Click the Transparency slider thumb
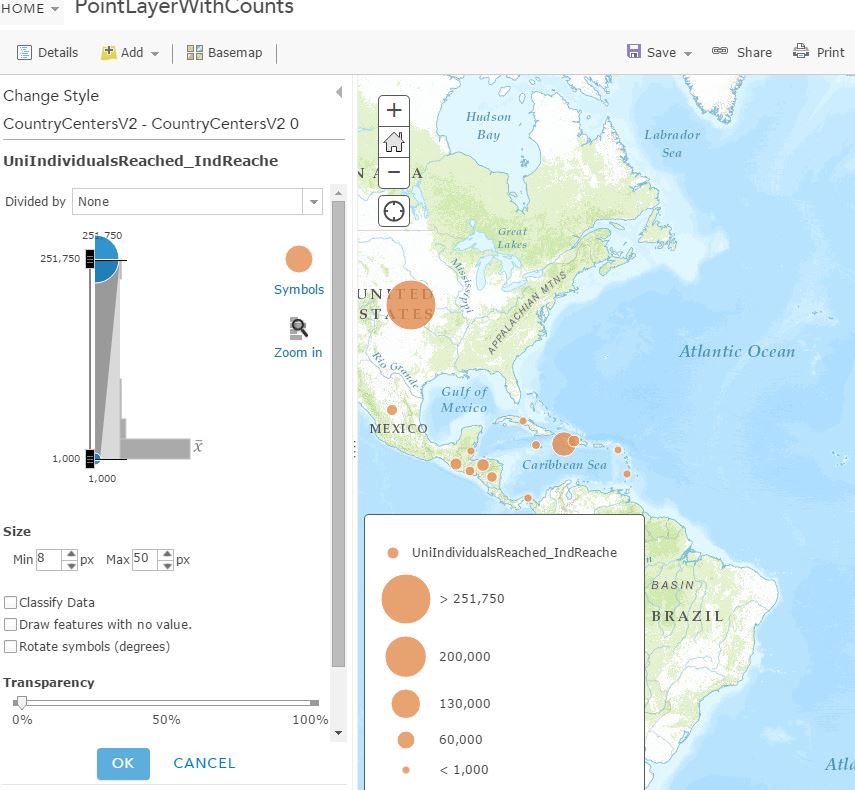The height and width of the screenshot is (790, 855). click(21, 703)
